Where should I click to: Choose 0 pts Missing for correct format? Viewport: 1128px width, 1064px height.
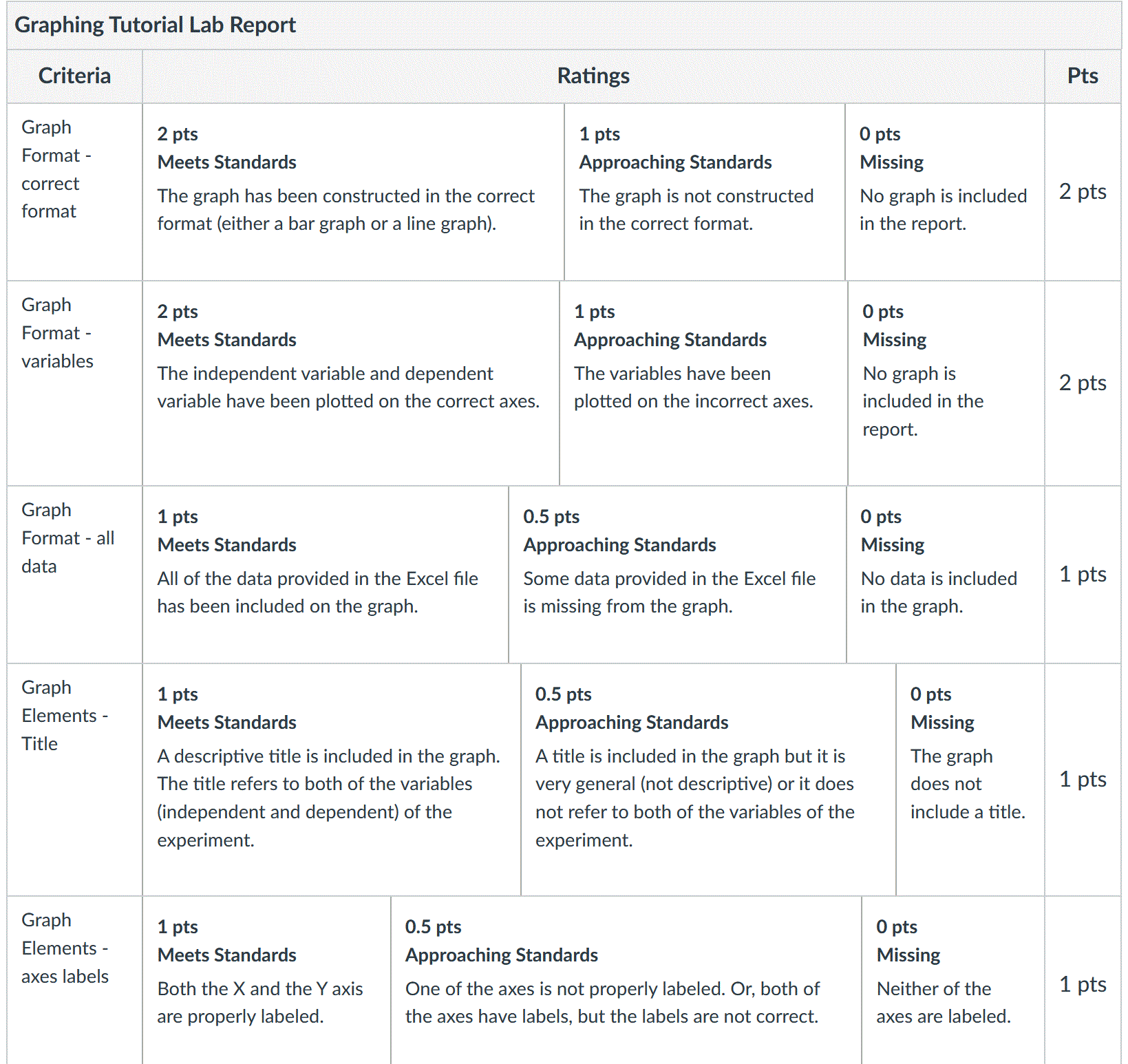click(945, 192)
